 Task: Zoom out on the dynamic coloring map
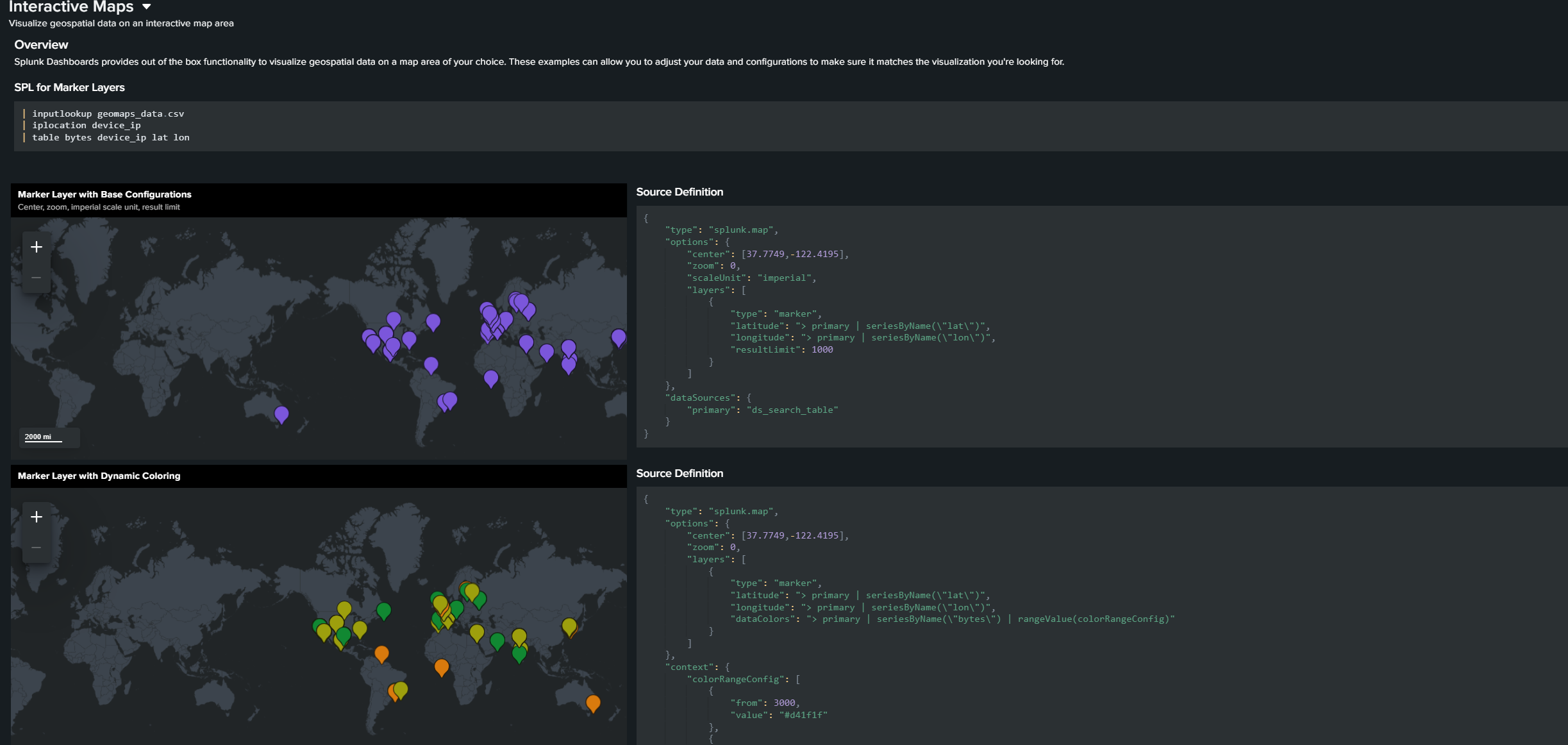(36, 547)
